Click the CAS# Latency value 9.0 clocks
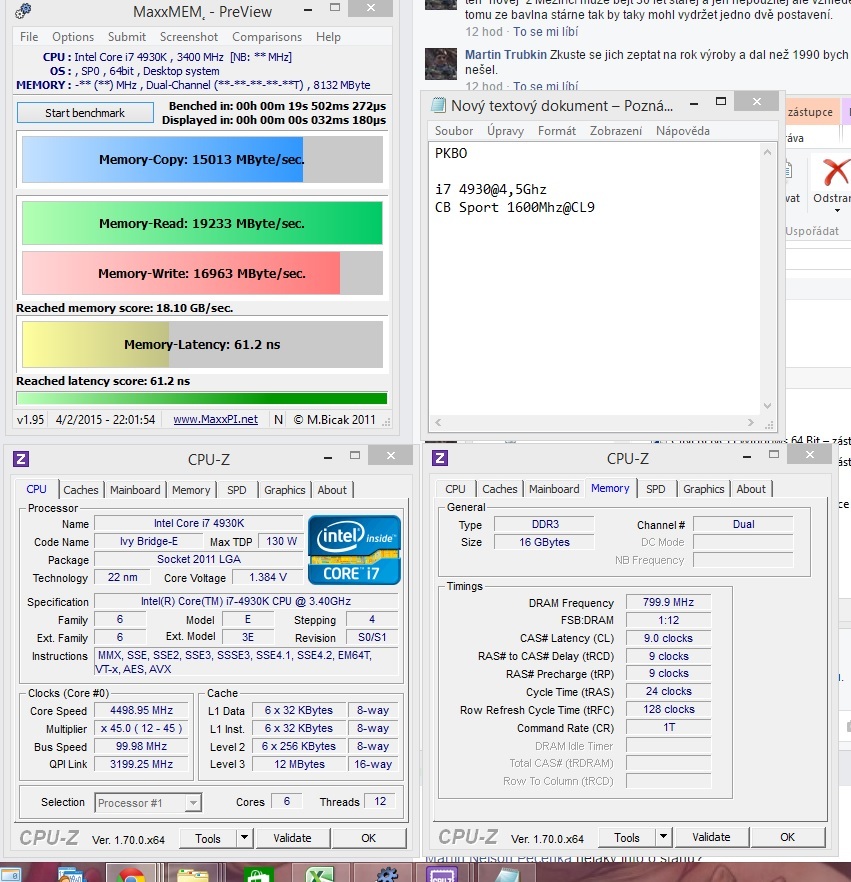 point(668,638)
